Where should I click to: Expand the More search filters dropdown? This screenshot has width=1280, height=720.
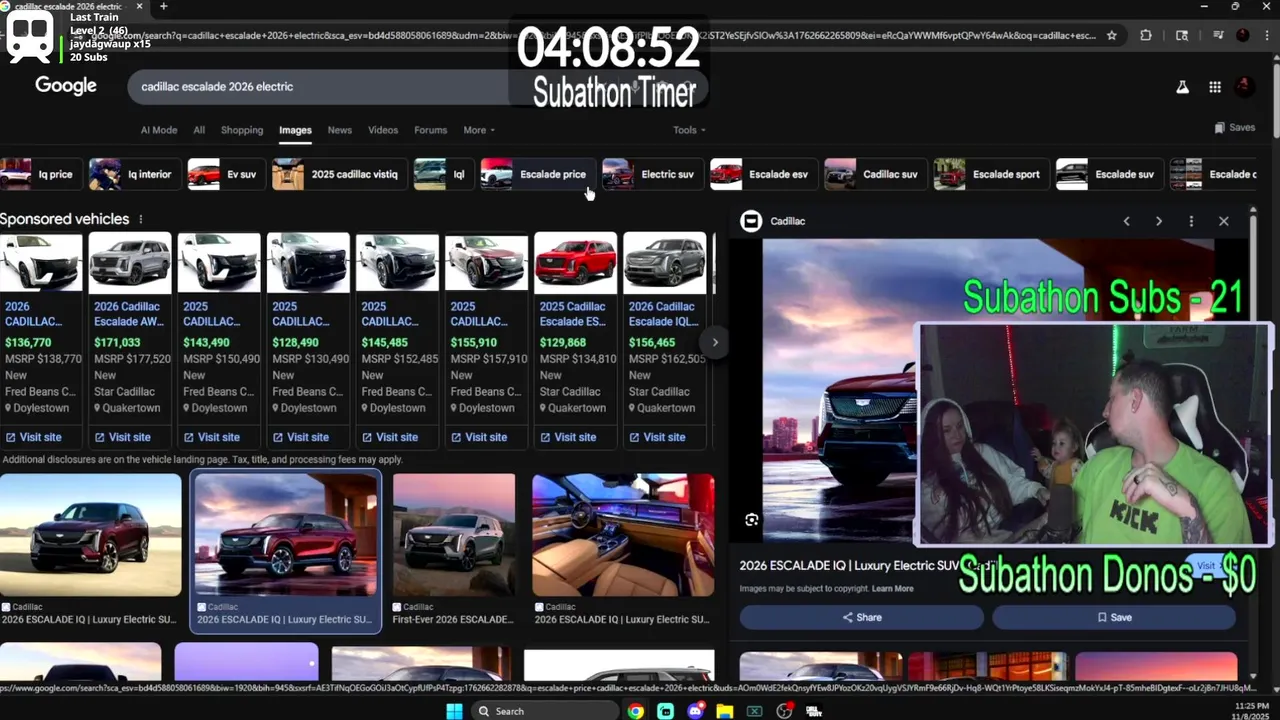tap(479, 130)
